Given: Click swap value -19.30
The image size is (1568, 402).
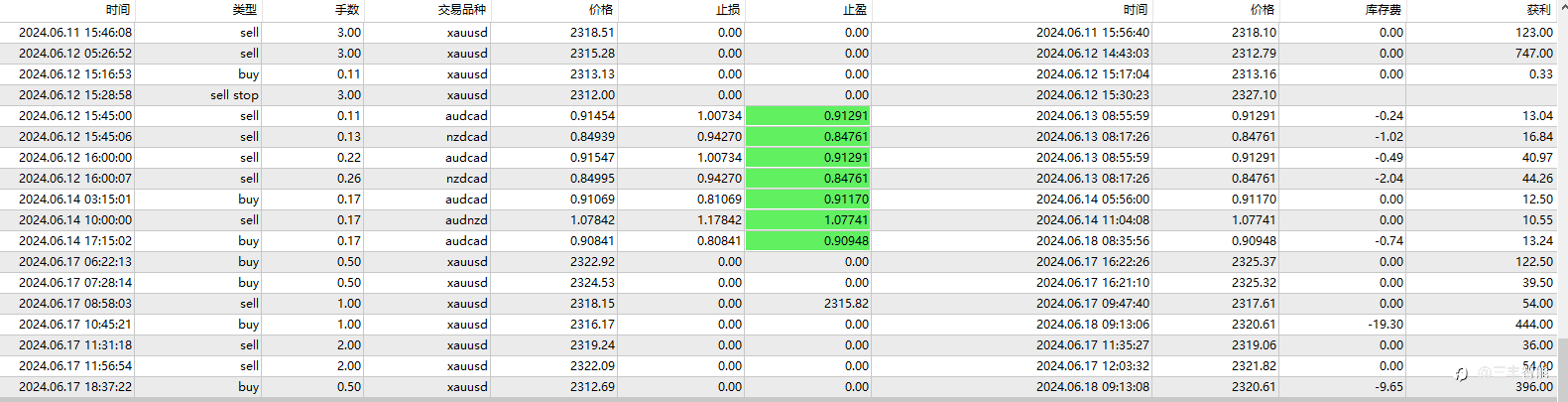Looking at the screenshot, I should point(1386,324).
